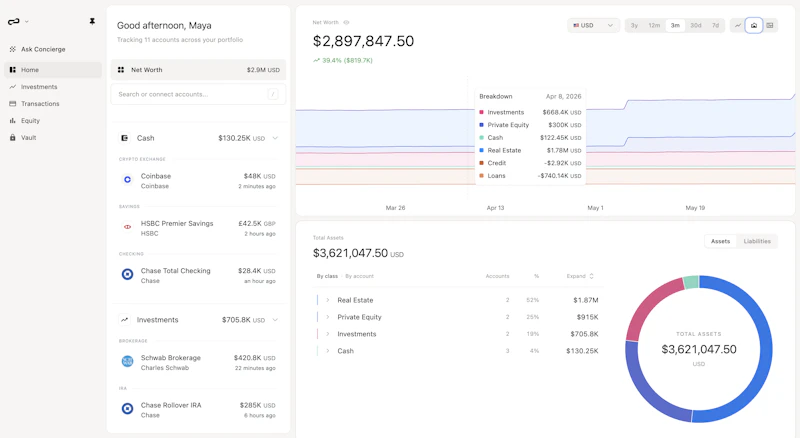Click the Apr 13 chart axis marker
The height and width of the screenshot is (438, 800).
(x=495, y=208)
